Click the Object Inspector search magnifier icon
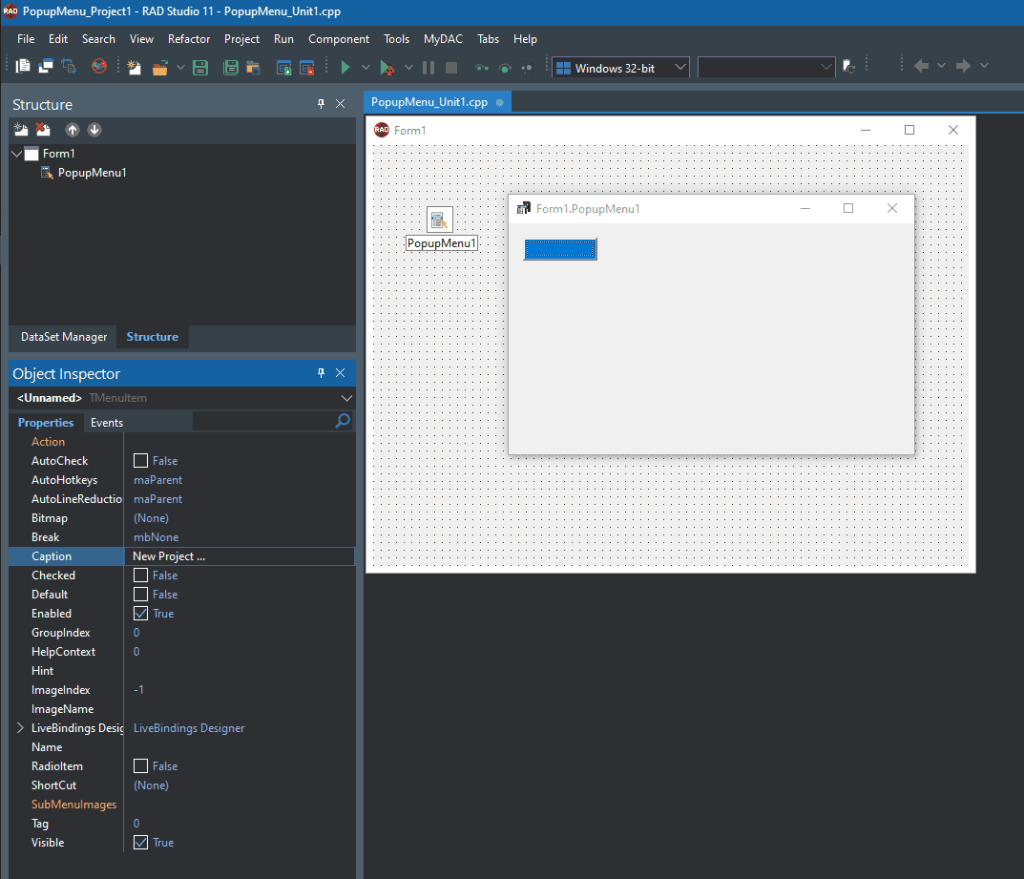 click(x=343, y=421)
